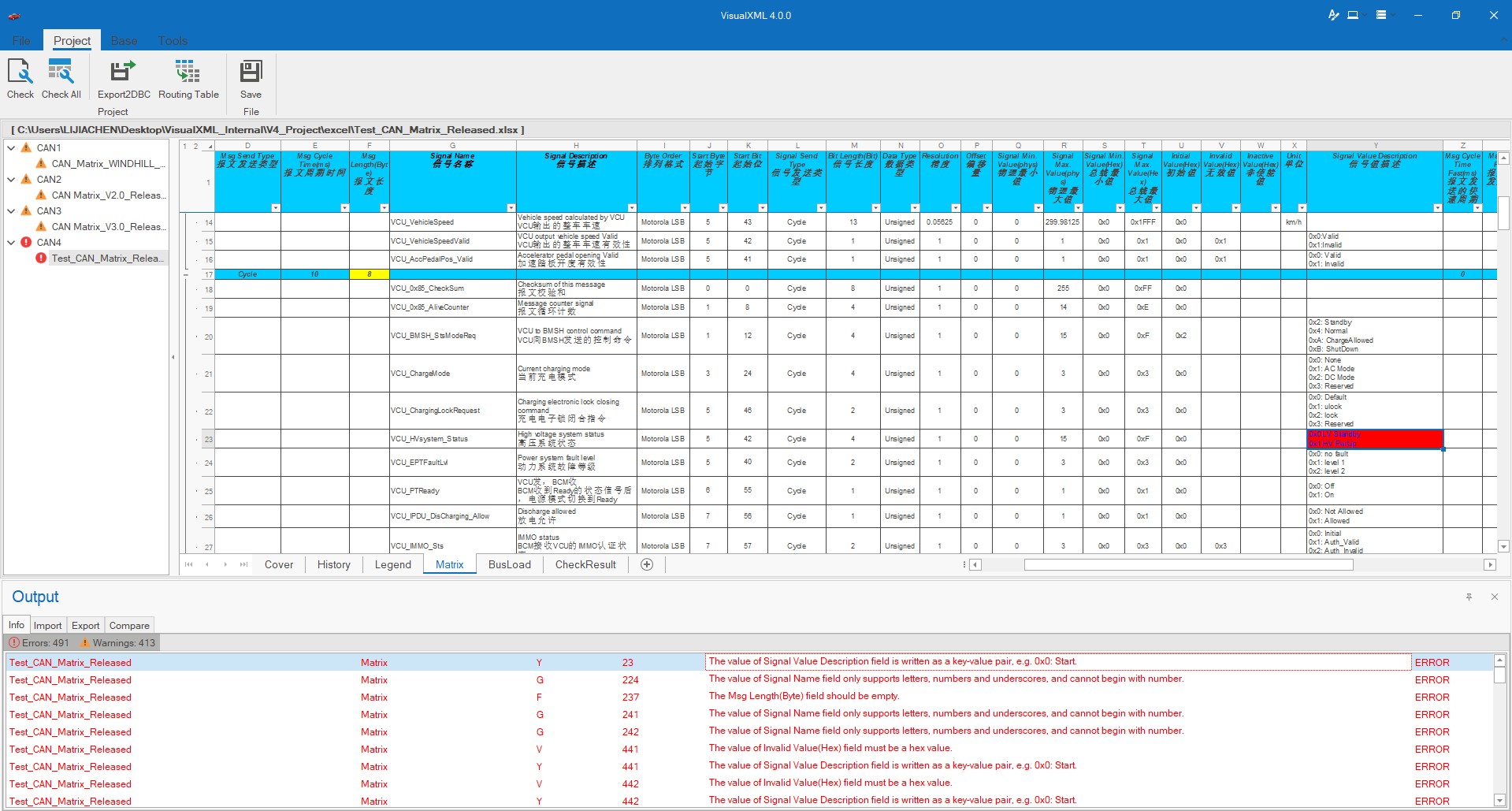The height and width of the screenshot is (811, 1512).
Task: Pin the Output panel
Action: (x=1469, y=597)
